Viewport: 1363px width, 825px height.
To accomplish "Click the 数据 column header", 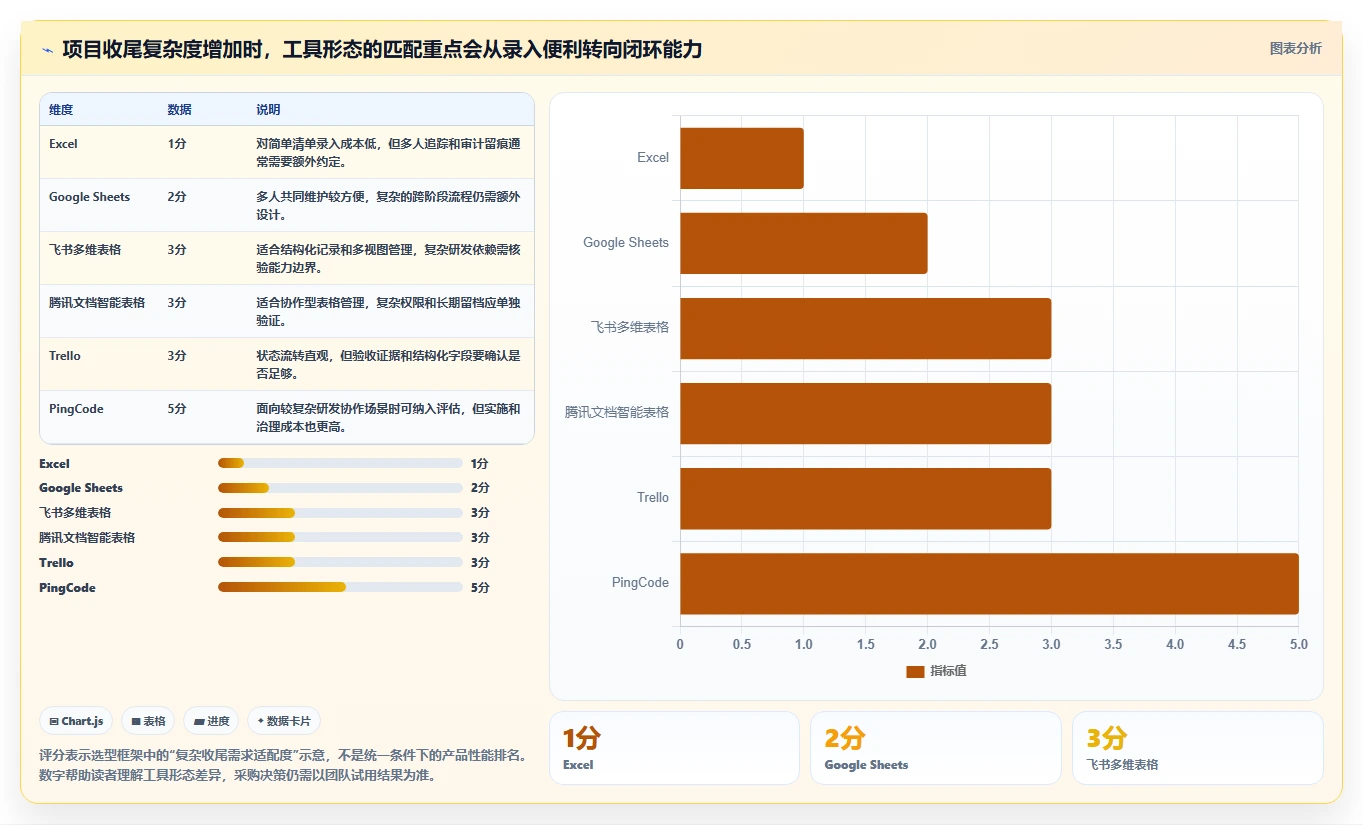I will (180, 110).
